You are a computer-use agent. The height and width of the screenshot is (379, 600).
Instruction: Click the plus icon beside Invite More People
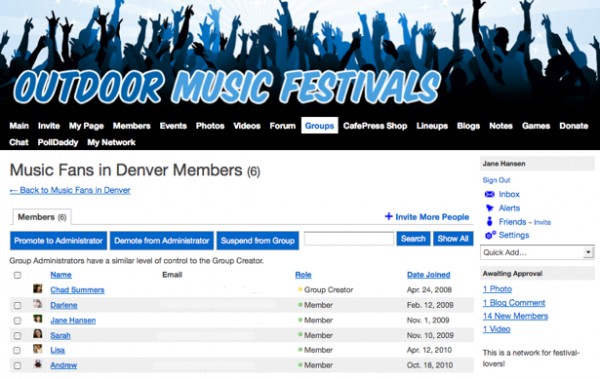pos(388,217)
